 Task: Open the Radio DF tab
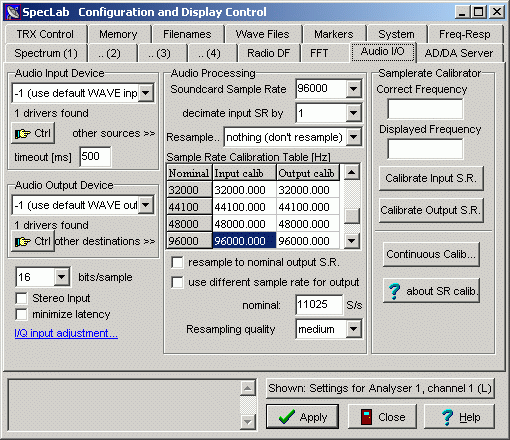pyautogui.click(x=269, y=53)
